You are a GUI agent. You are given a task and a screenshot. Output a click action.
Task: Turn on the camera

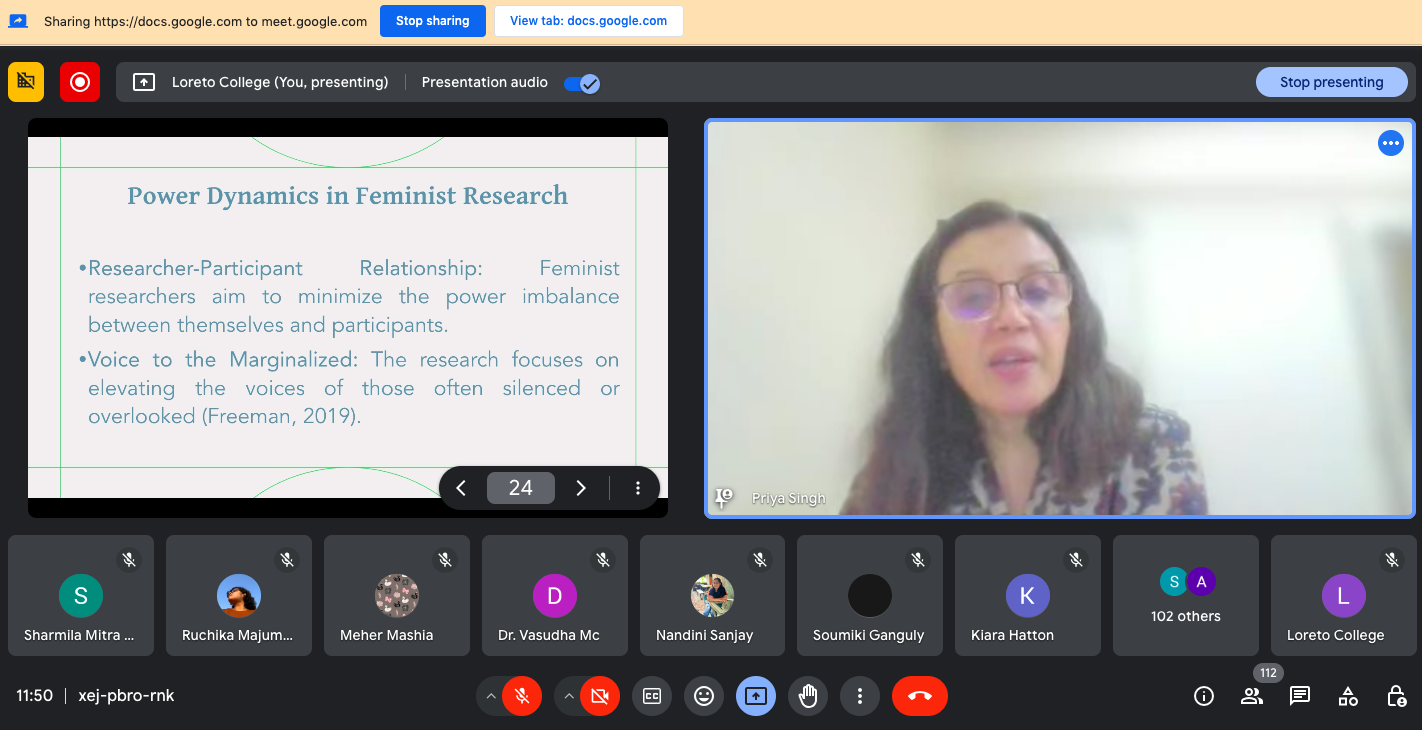[x=599, y=696]
